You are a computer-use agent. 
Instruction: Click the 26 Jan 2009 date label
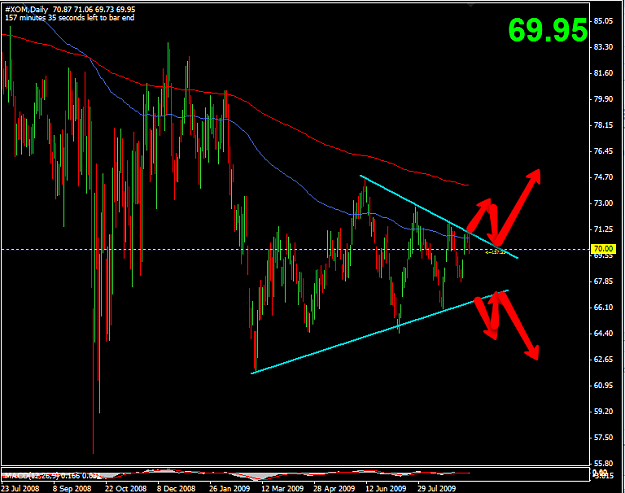pyautogui.click(x=229, y=488)
